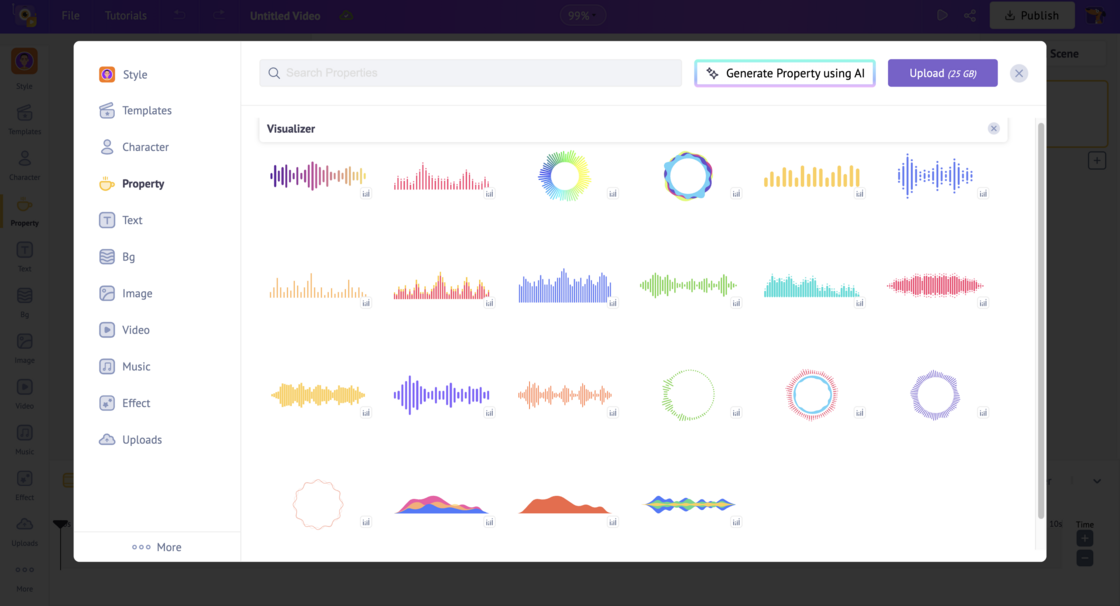
Task: Preview the video with the play icon
Action: tap(942, 15)
